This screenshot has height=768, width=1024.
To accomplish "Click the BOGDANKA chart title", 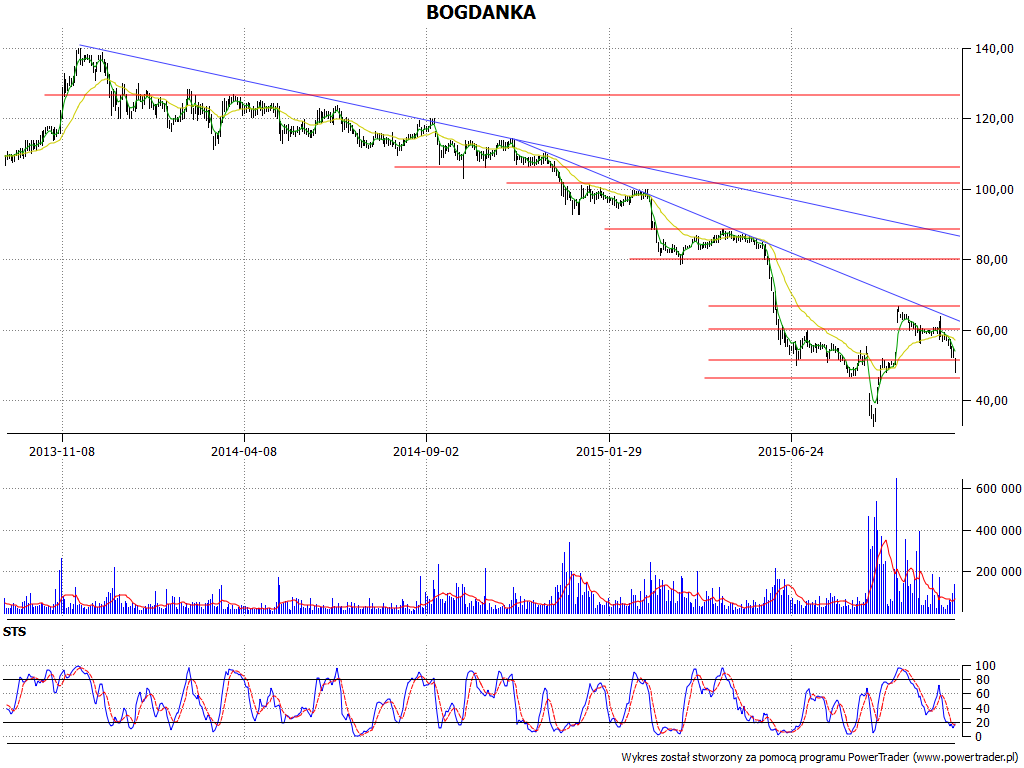I will point(481,12).
